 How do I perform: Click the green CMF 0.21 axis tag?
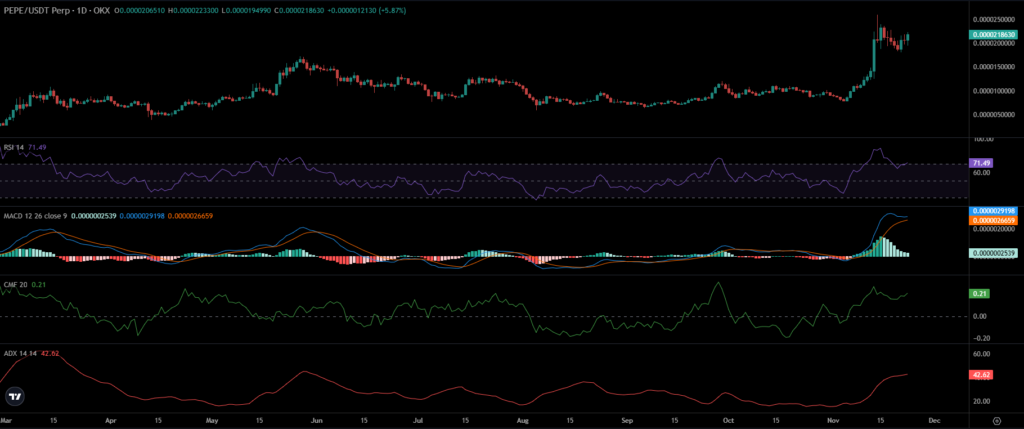tap(980, 294)
